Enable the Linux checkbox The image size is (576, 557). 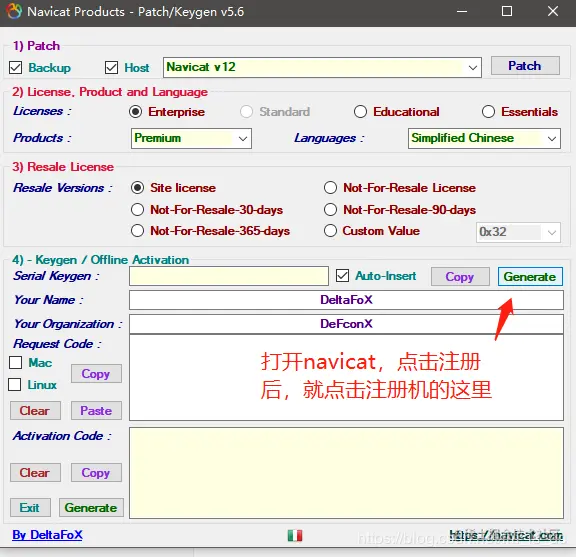click(15, 385)
